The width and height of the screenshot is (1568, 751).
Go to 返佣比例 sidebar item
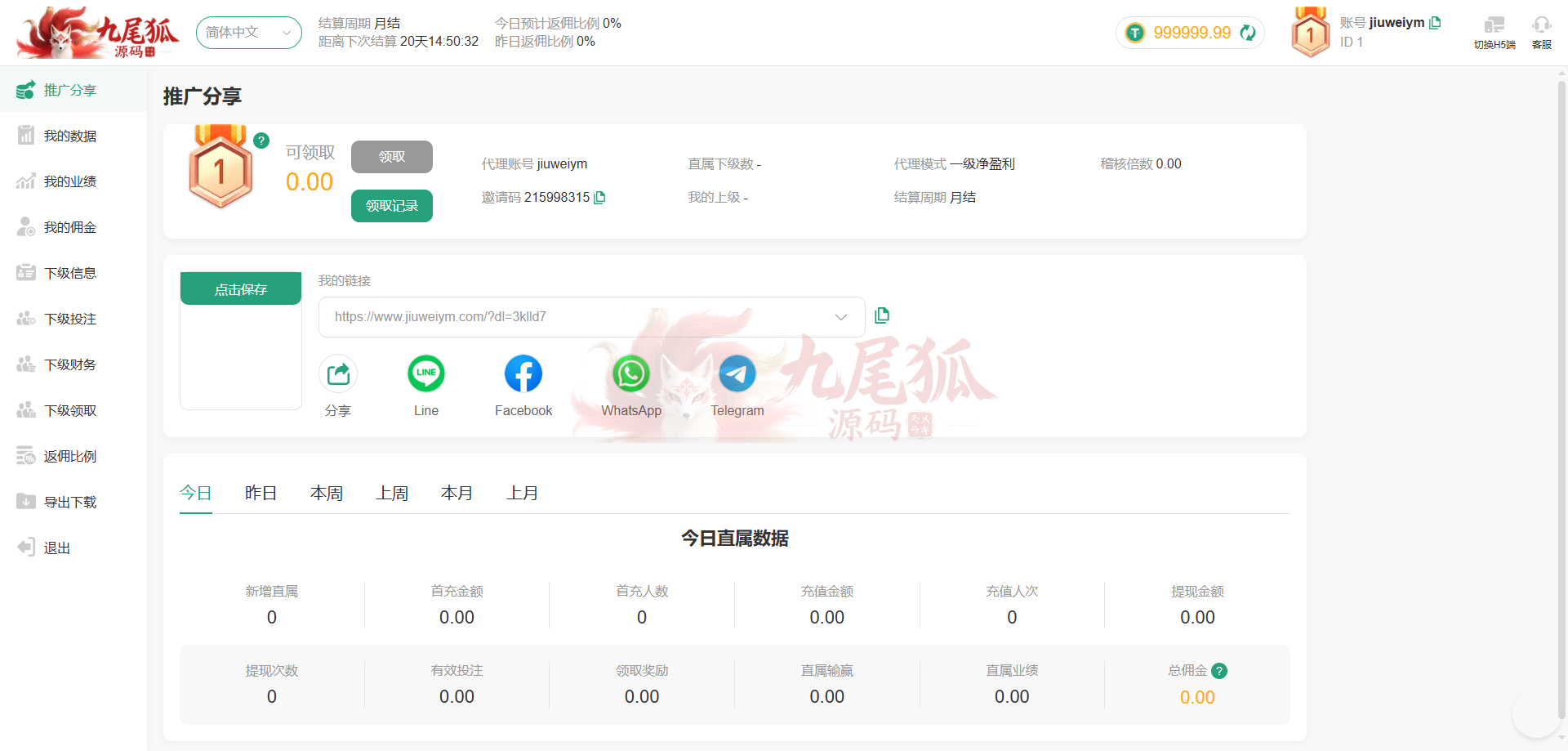pos(70,456)
